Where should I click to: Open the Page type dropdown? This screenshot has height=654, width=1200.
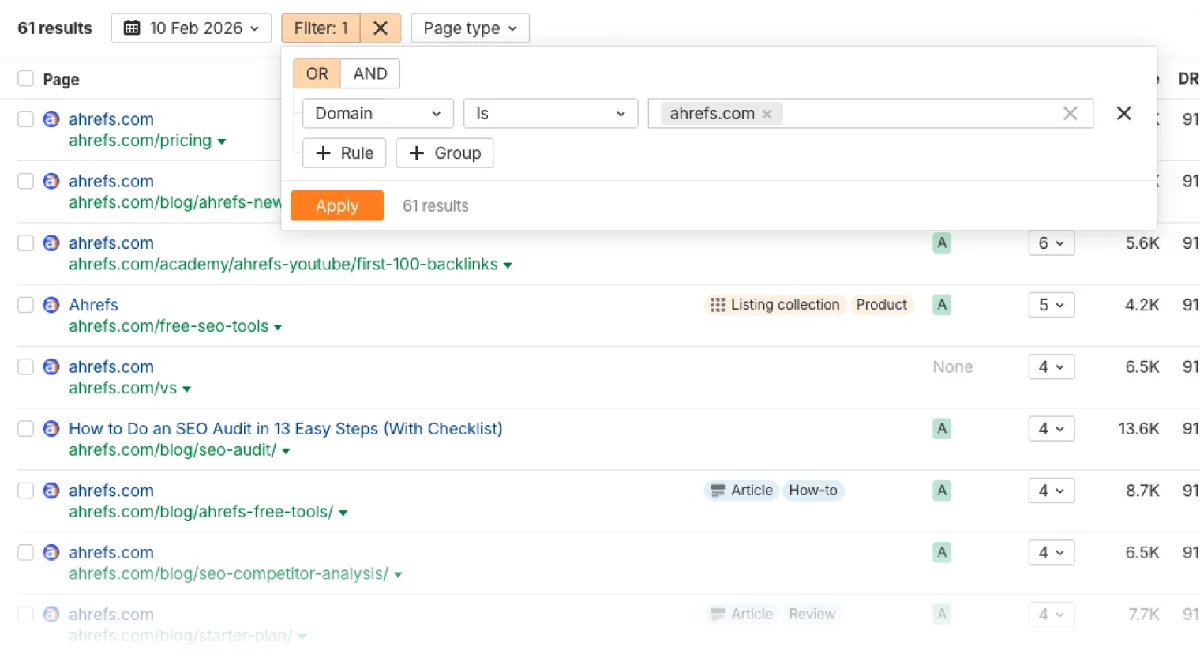(470, 28)
